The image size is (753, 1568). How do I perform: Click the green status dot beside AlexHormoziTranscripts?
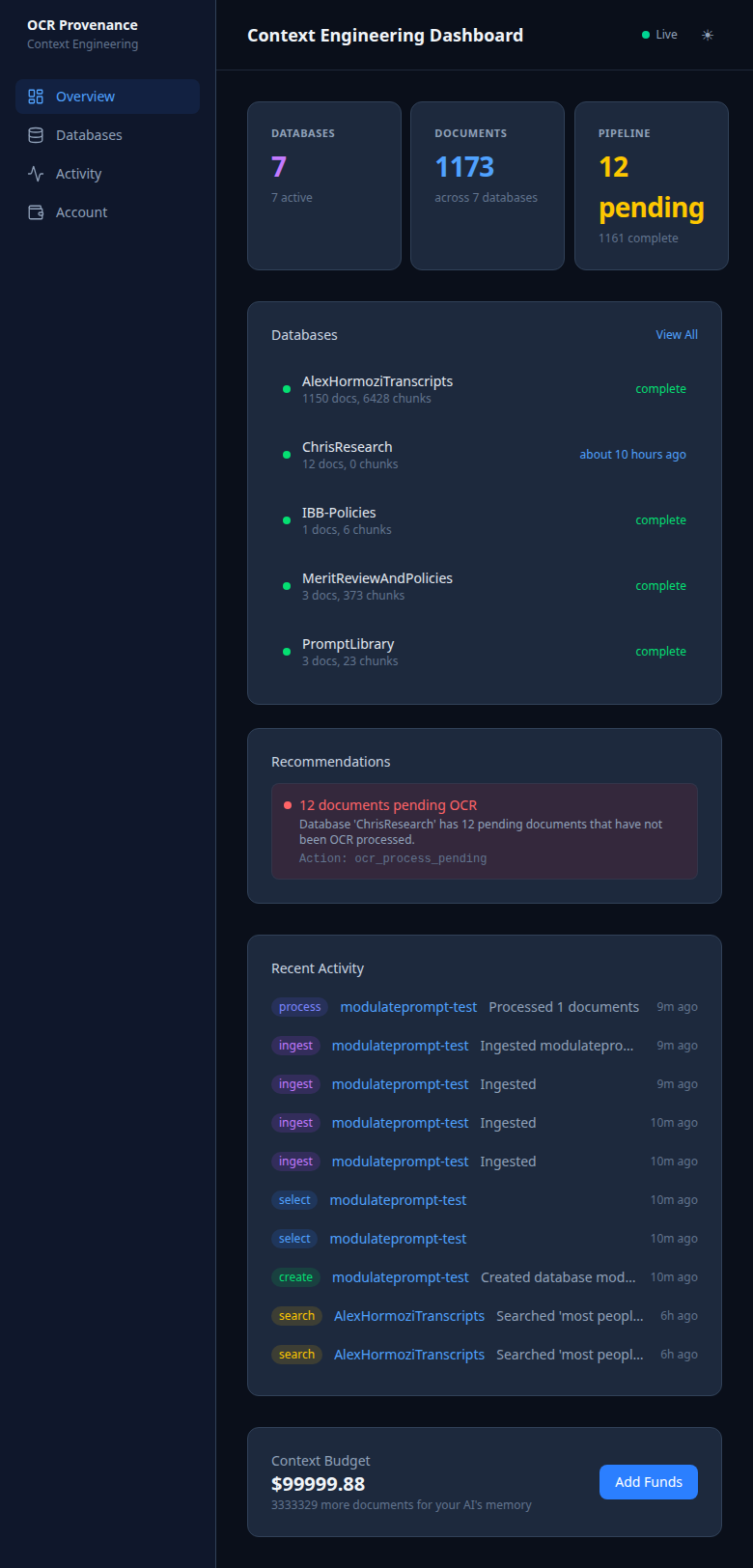coord(287,389)
